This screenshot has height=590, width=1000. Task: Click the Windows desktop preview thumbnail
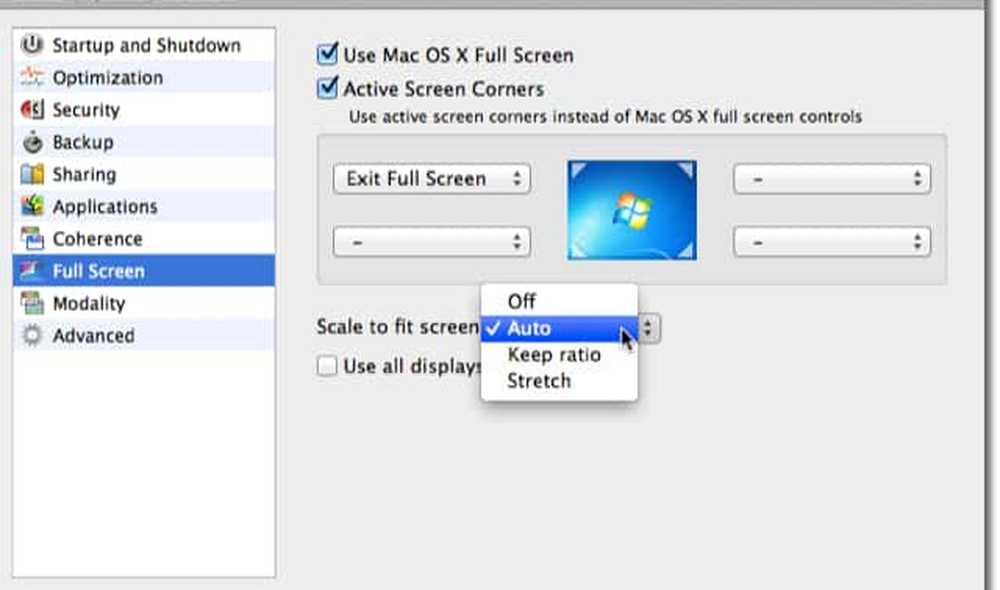click(x=632, y=210)
